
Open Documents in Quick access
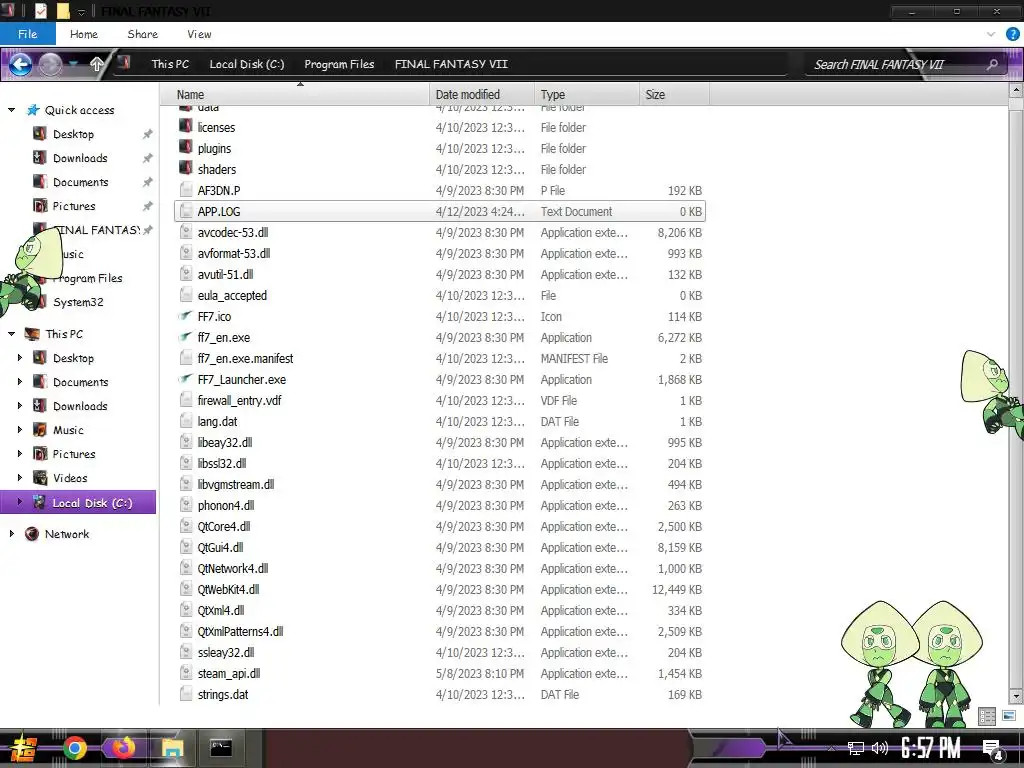[x=80, y=182]
